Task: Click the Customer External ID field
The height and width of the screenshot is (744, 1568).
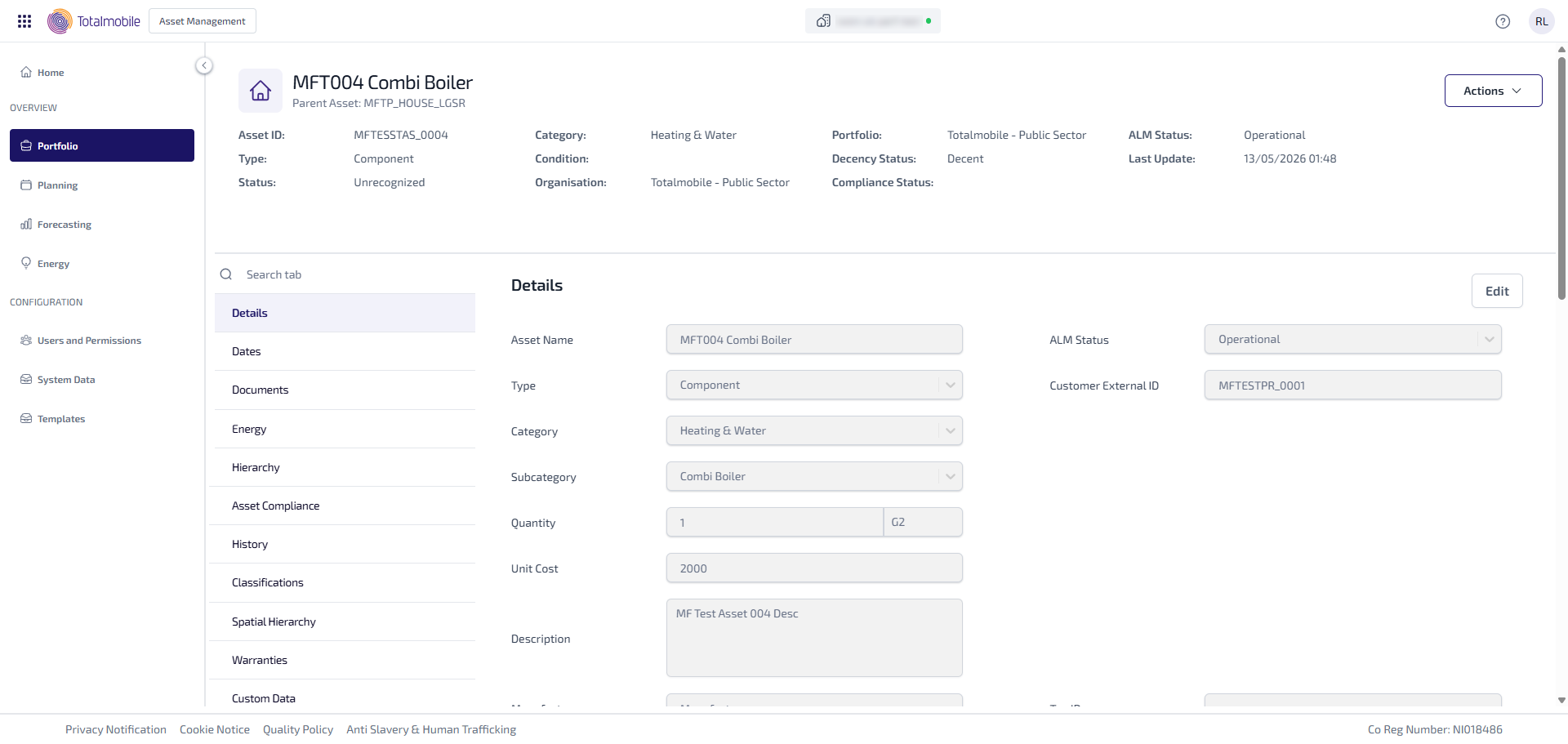Action: (1352, 385)
